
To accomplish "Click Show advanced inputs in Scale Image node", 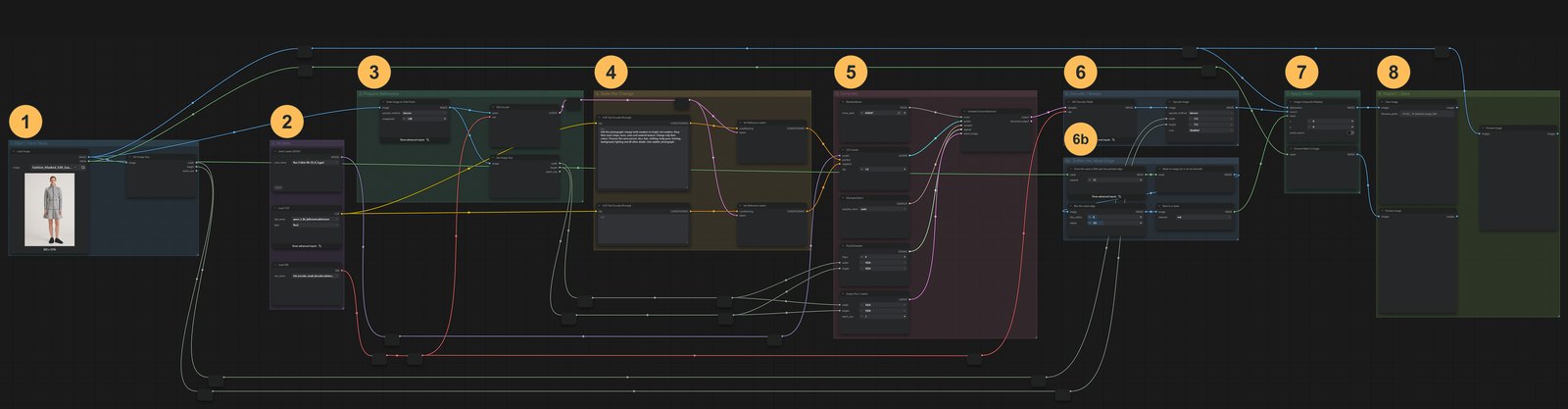I will (x=414, y=139).
